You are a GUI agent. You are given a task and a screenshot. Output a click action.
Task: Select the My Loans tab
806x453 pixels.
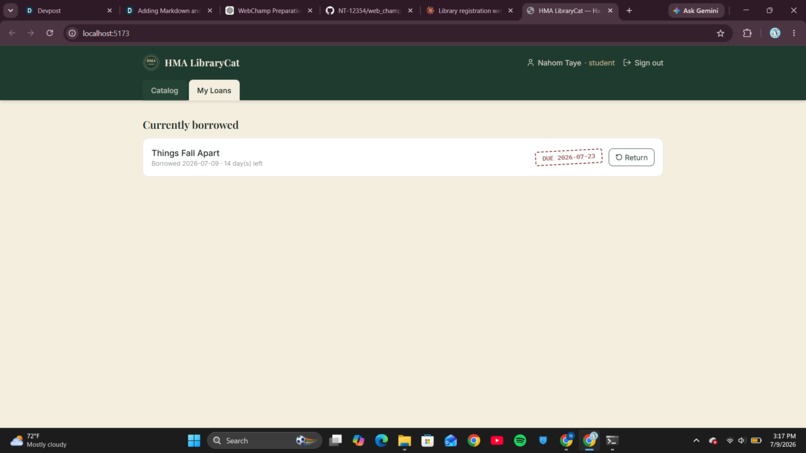214,90
